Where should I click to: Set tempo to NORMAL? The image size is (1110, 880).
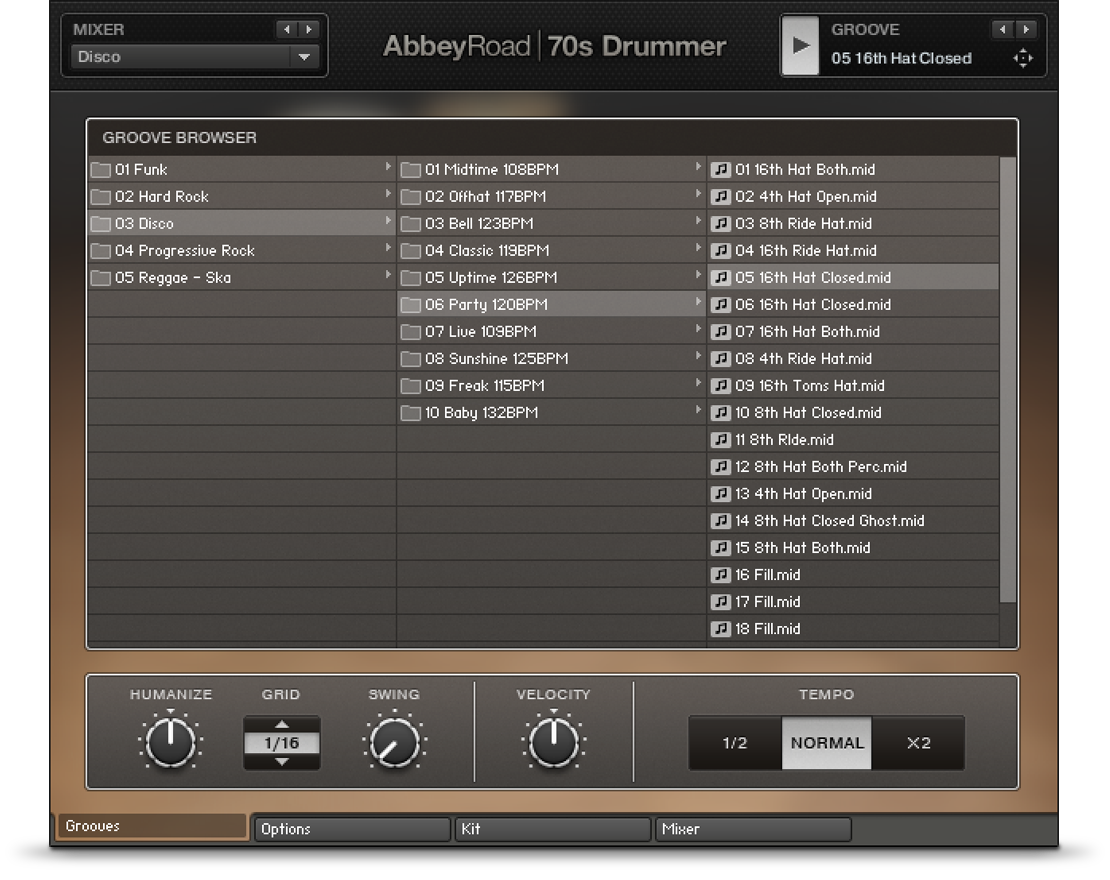[827, 743]
